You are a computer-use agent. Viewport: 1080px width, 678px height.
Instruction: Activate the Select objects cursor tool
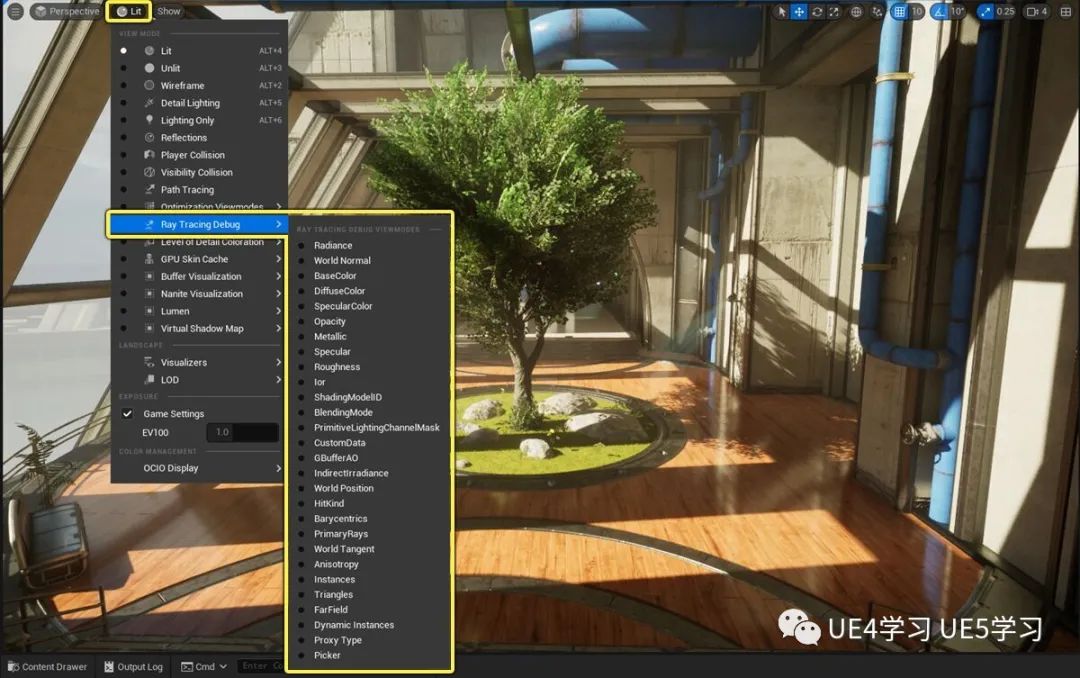tap(781, 12)
